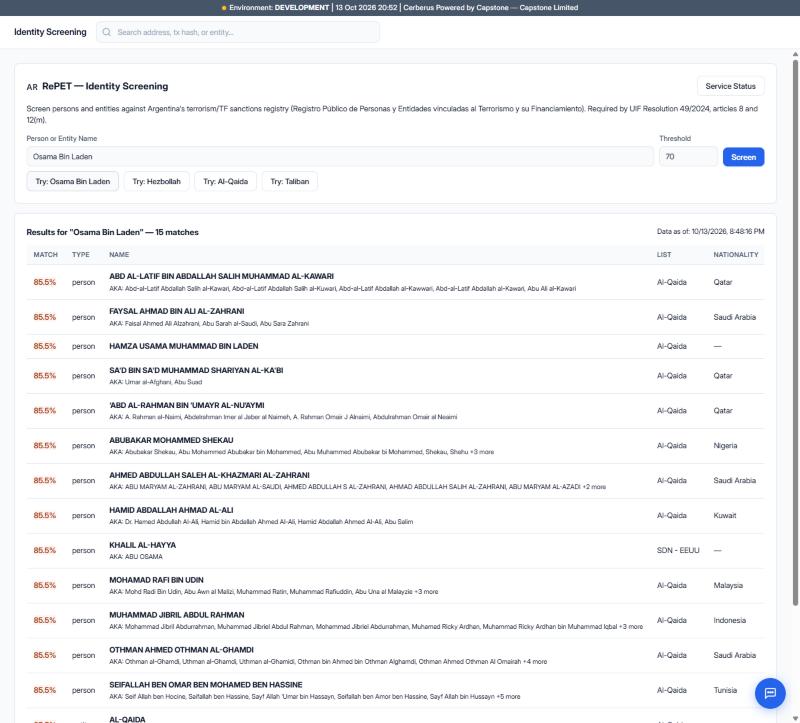The image size is (800, 723).
Task: Click the TYPE column header
Action: pyautogui.click(x=81, y=255)
